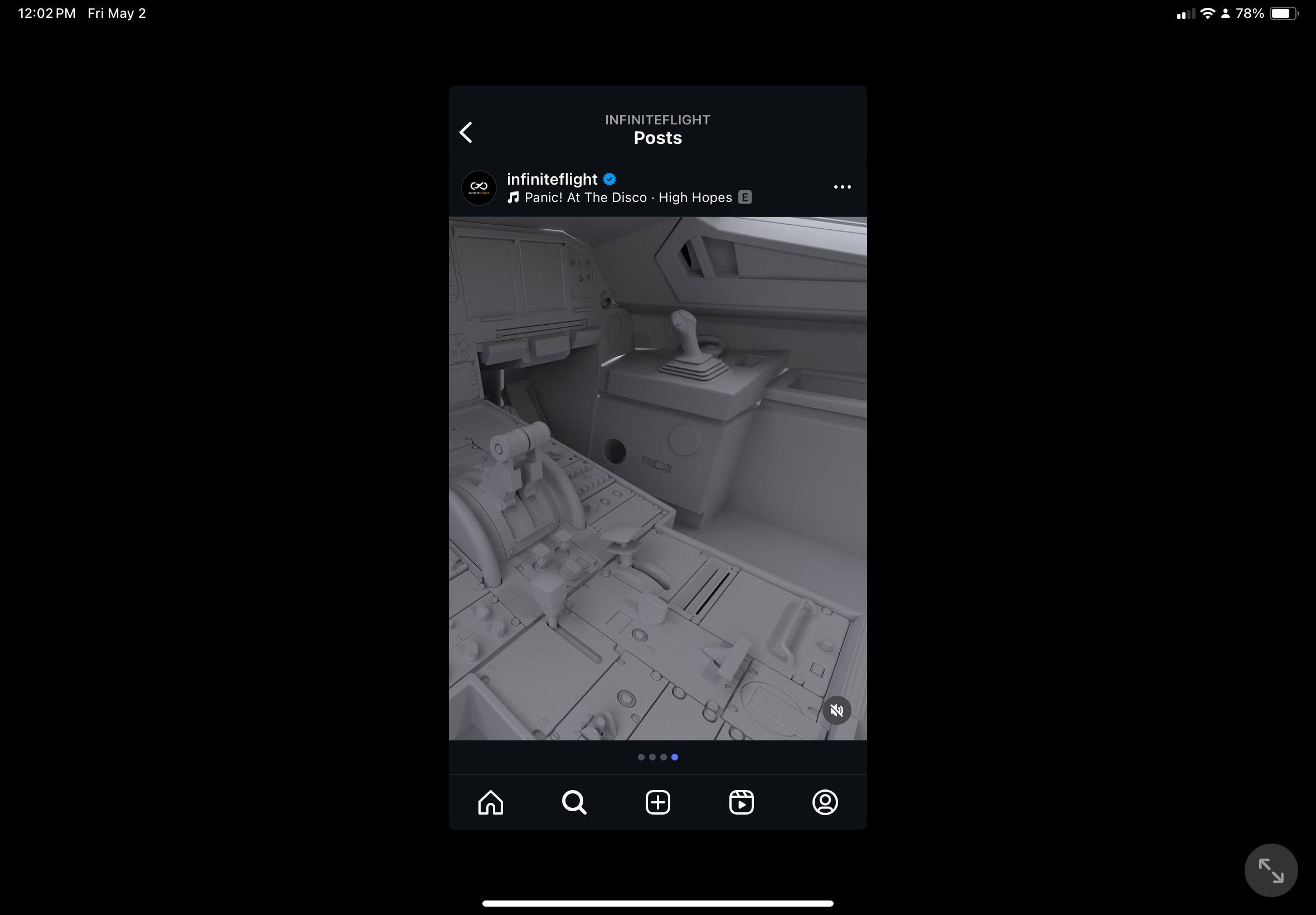
Task: Open the Search tab
Action: point(574,802)
